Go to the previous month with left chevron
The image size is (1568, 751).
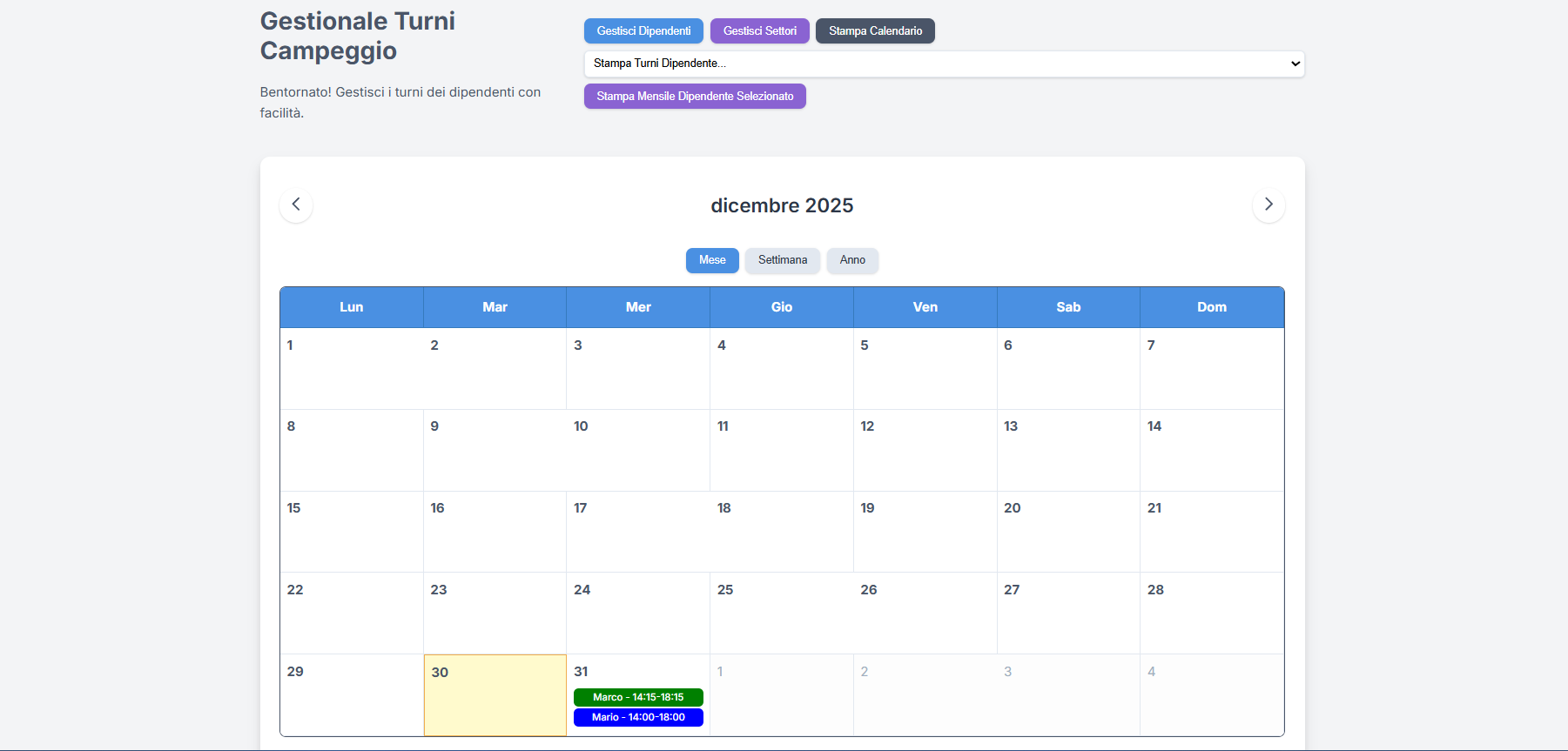tap(296, 205)
